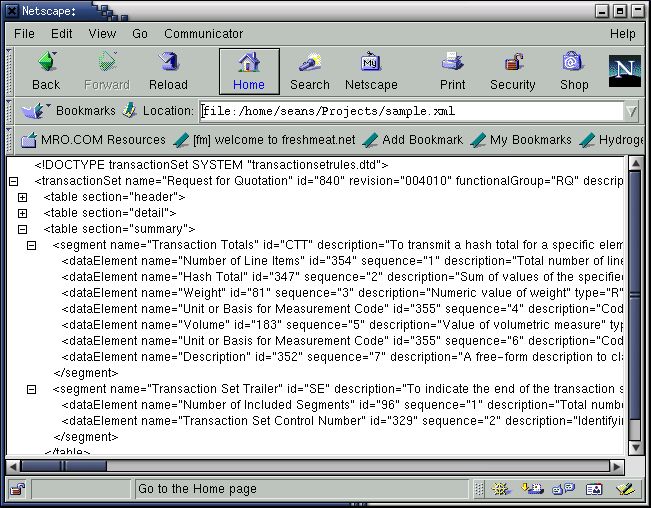The width and height of the screenshot is (651, 508).
Task: Click the vertical scrollbar down arrow
Action: (x=635, y=447)
